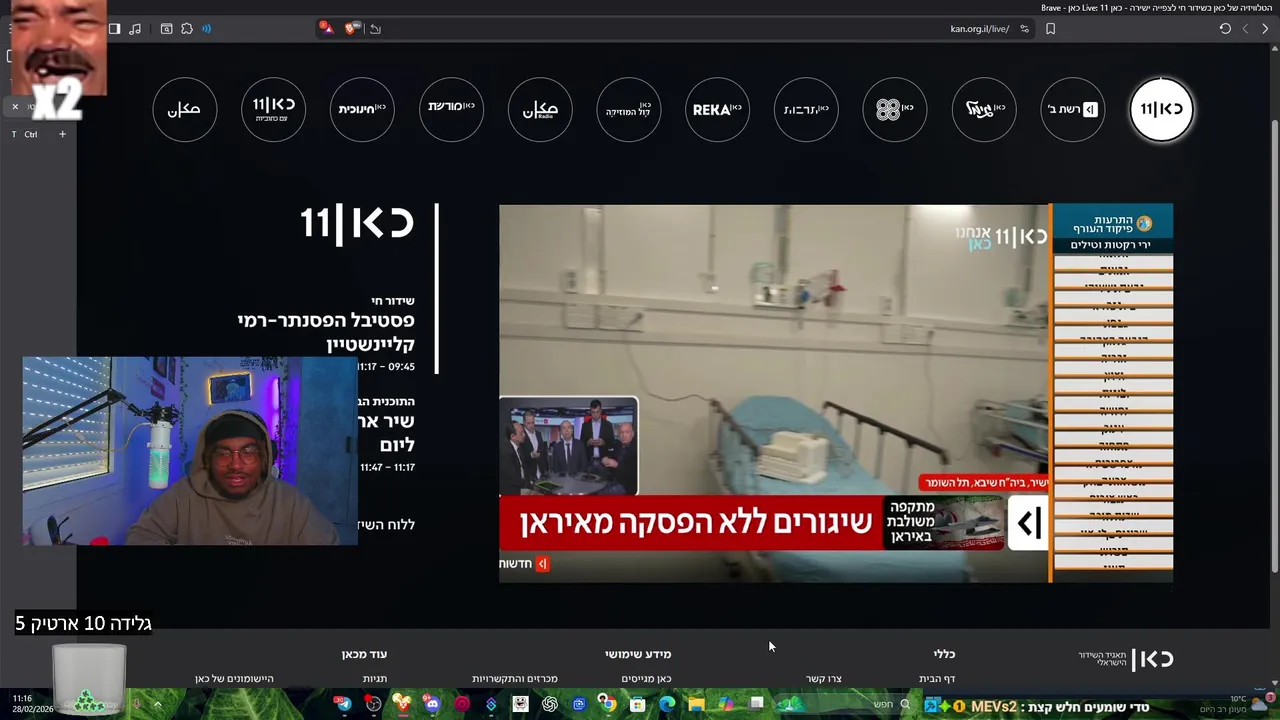
Task: Open 'מכרזים והתקשרויות' footer link
Action: click(515, 679)
